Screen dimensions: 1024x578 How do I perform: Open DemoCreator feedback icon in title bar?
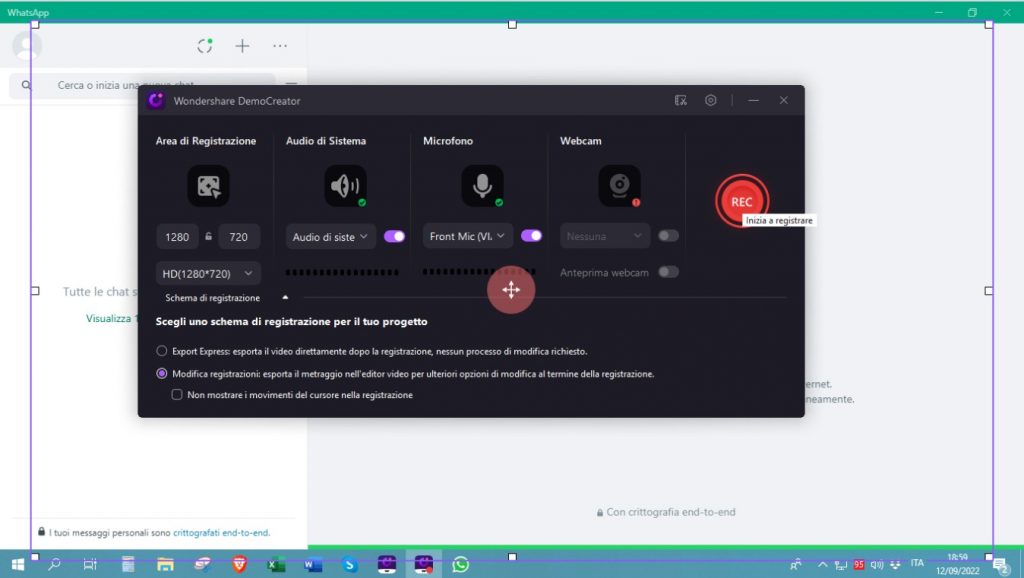click(x=680, y=100)
